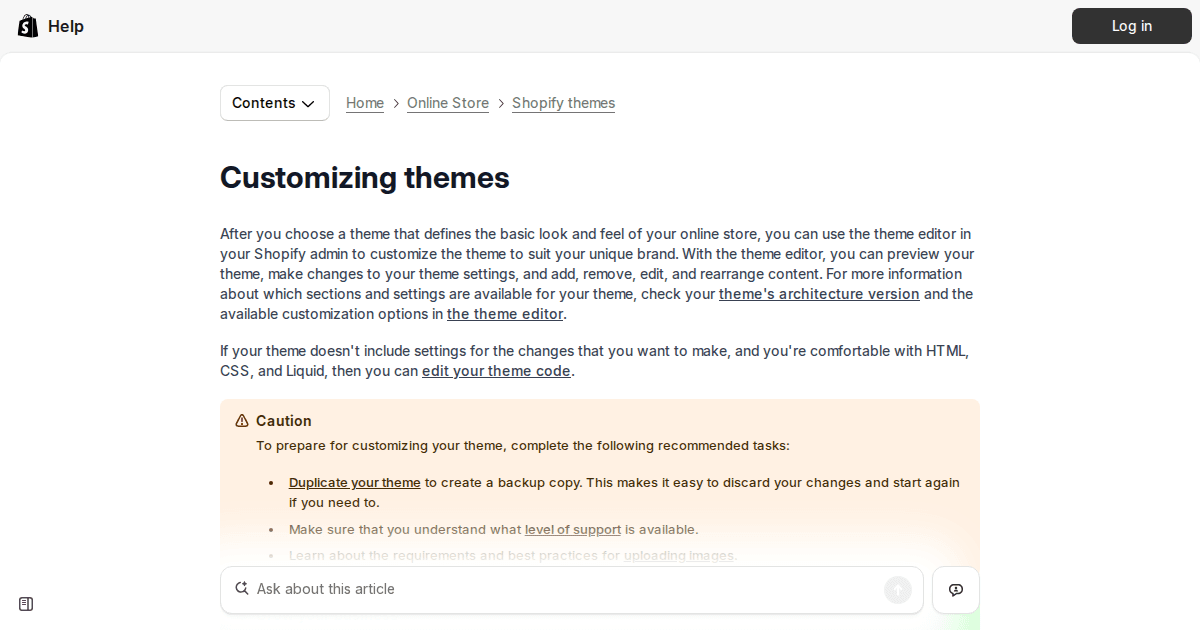Open the Home breadcrumb link
The width and height of the screenshot is (1200, 630).
(364, 103)
